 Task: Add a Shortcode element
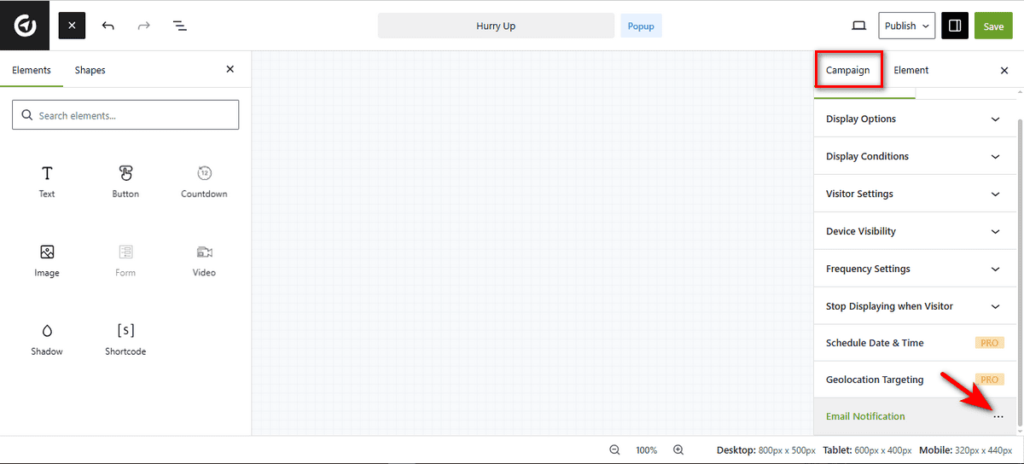[125, 339]
